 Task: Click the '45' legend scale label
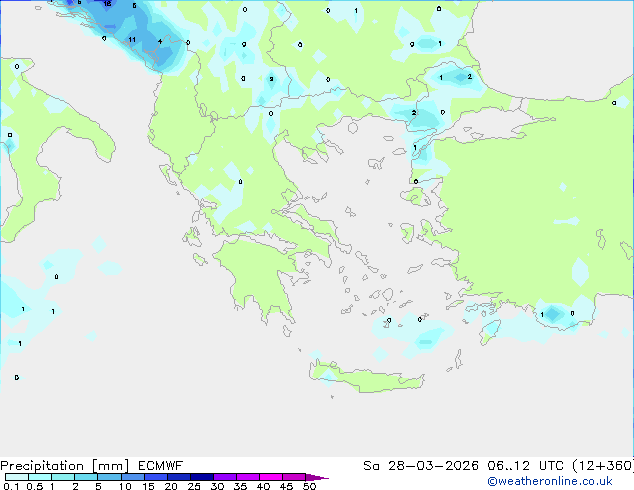click(x=286, y=486)
